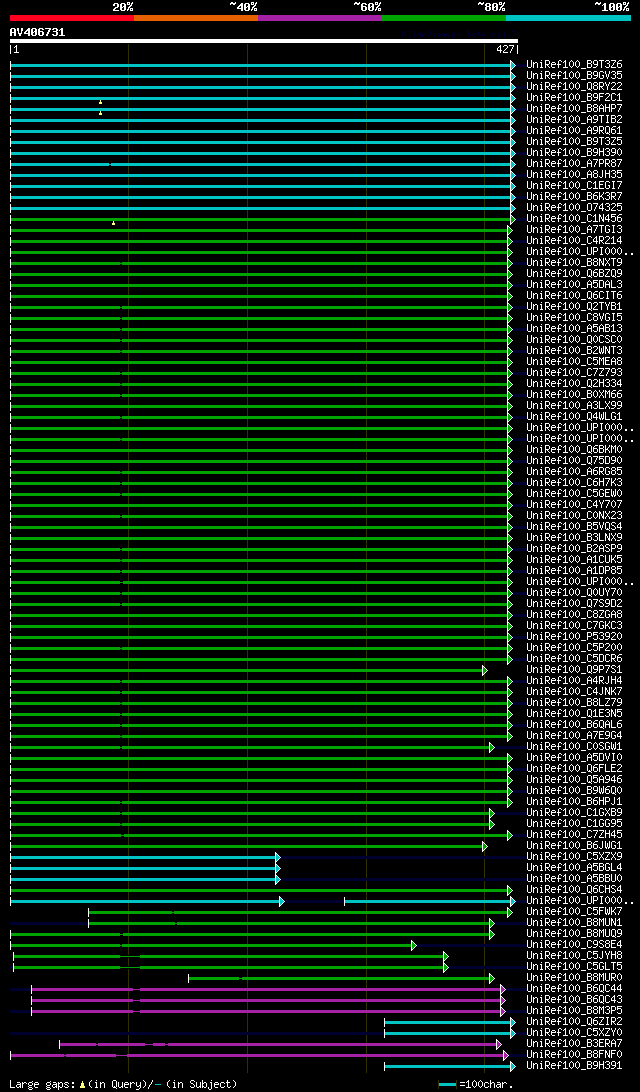Select the UniRef100_B6HPJ1 label
Screen dimensions: 640x1092
(x=575, y=802)
